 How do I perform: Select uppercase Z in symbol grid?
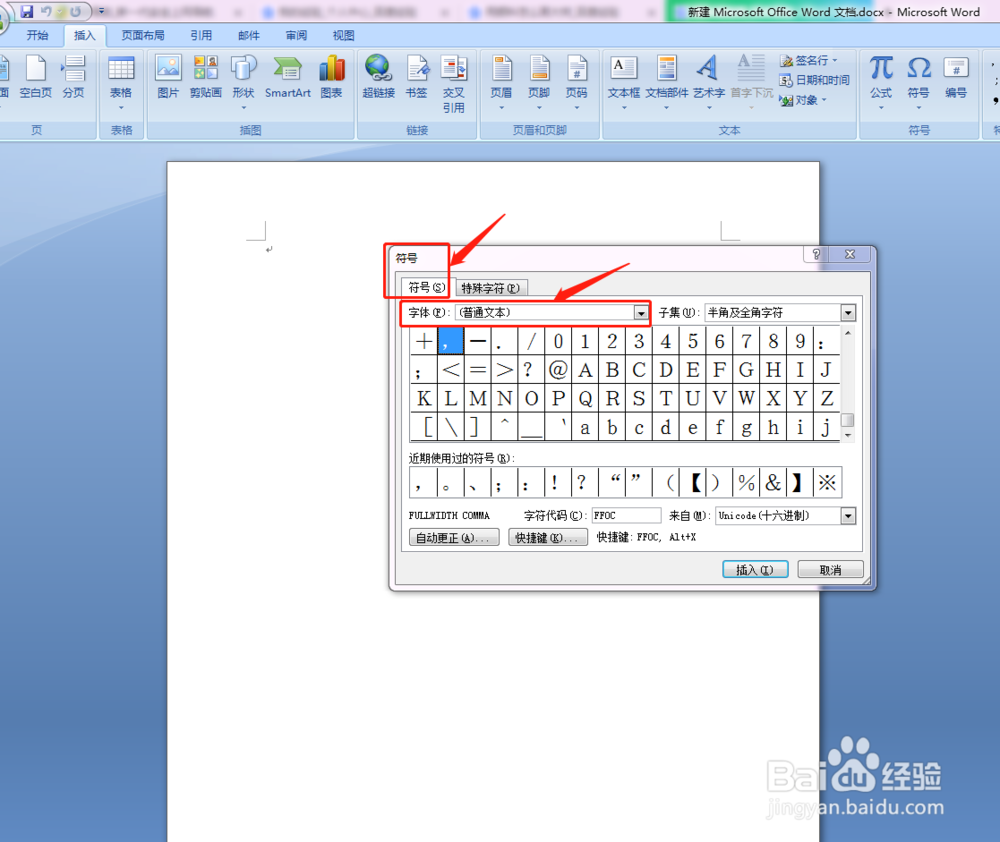[827, 399]
